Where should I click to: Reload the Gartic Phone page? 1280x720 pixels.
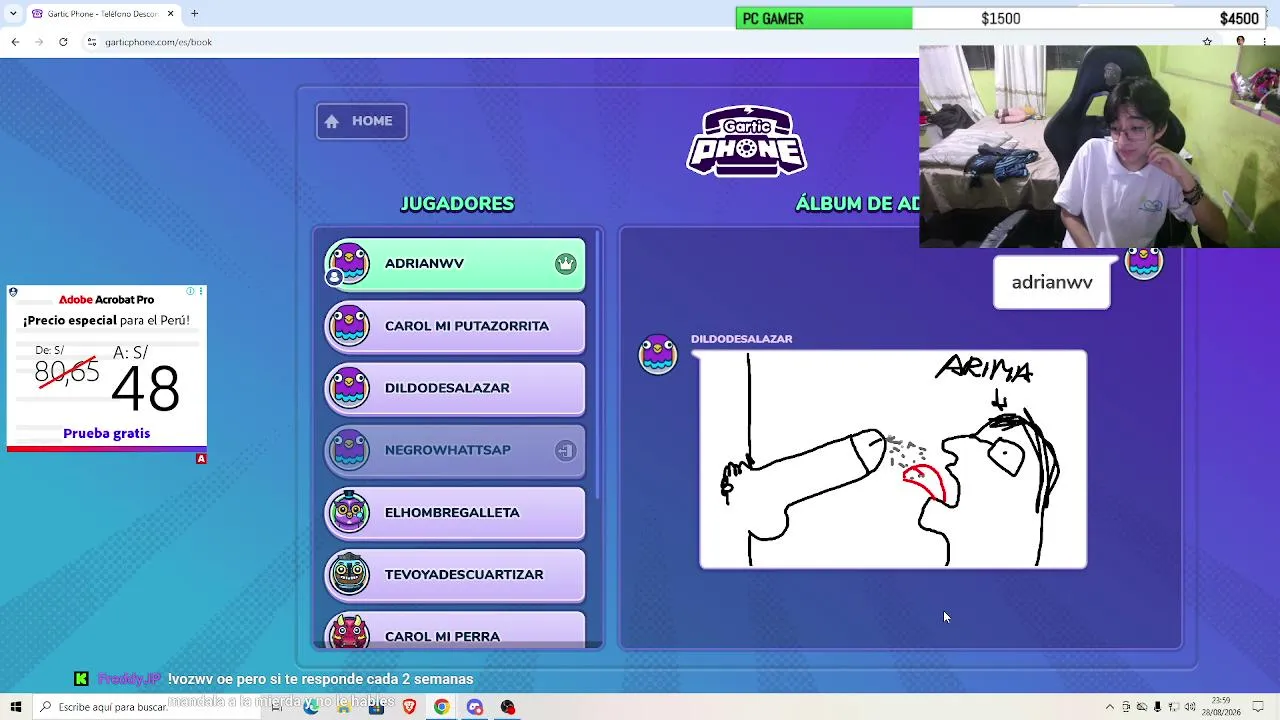click(63, 42)
